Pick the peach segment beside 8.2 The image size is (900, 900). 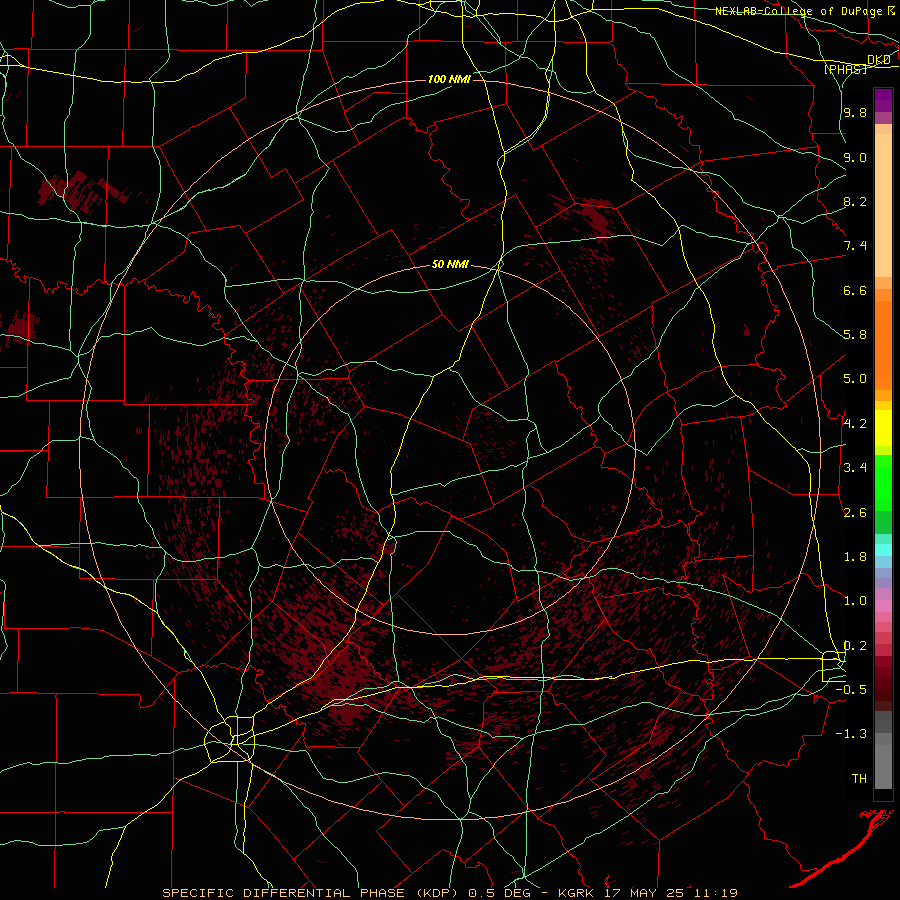(883, 205)
